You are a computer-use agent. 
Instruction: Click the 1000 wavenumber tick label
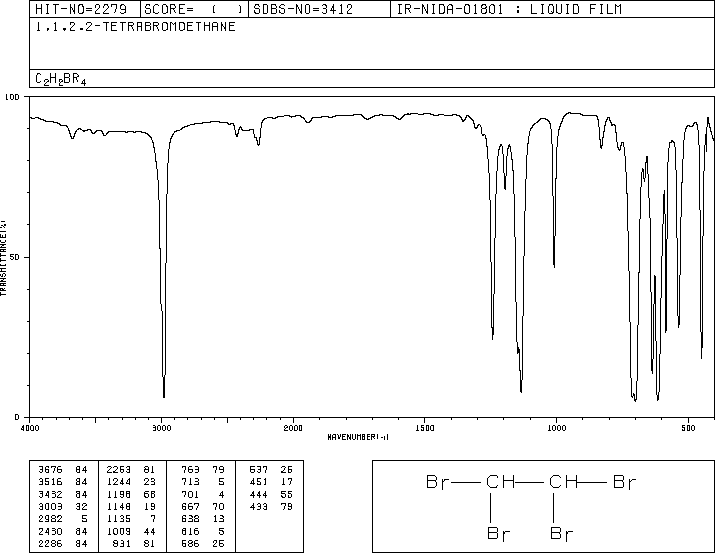point(554,427)
